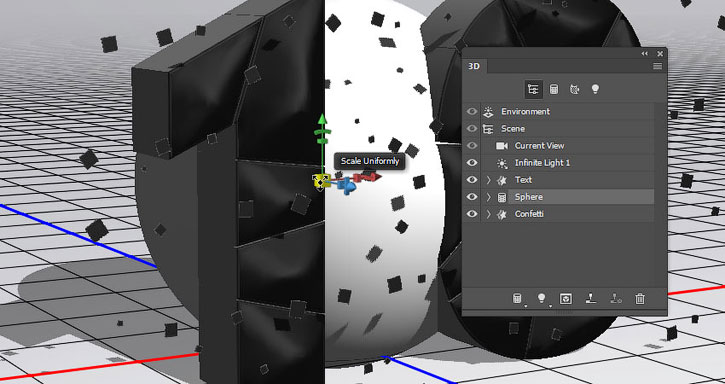The height and width of the screenshot is (384, 725).
Task: Click the red X-axis arrow tip
Action: [x=377, y=176]
